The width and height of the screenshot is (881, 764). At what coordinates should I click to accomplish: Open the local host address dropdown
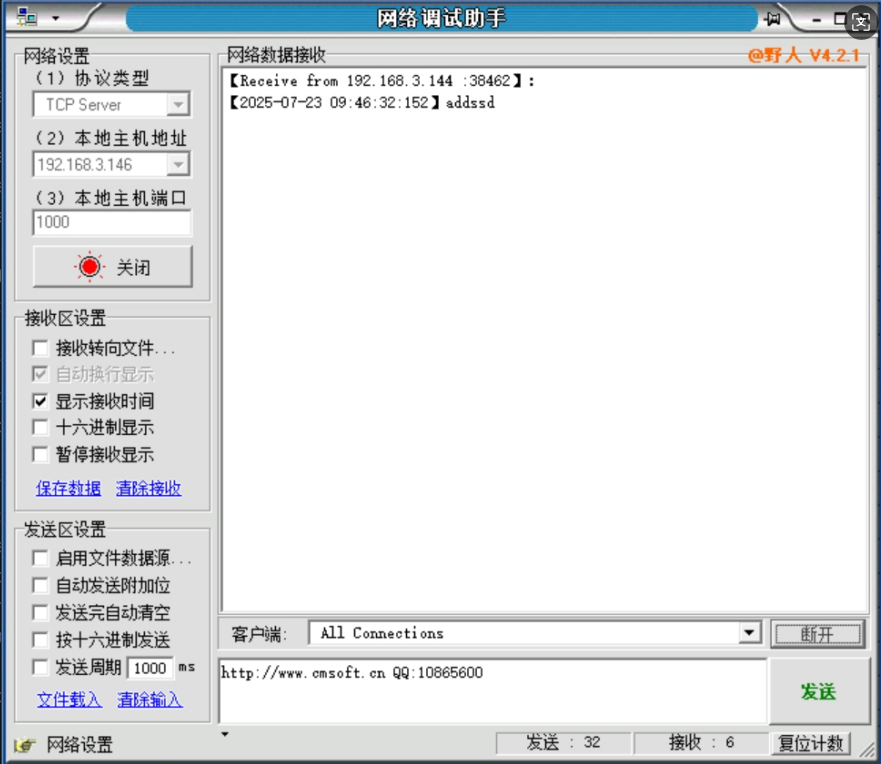[x=178, y=165]
